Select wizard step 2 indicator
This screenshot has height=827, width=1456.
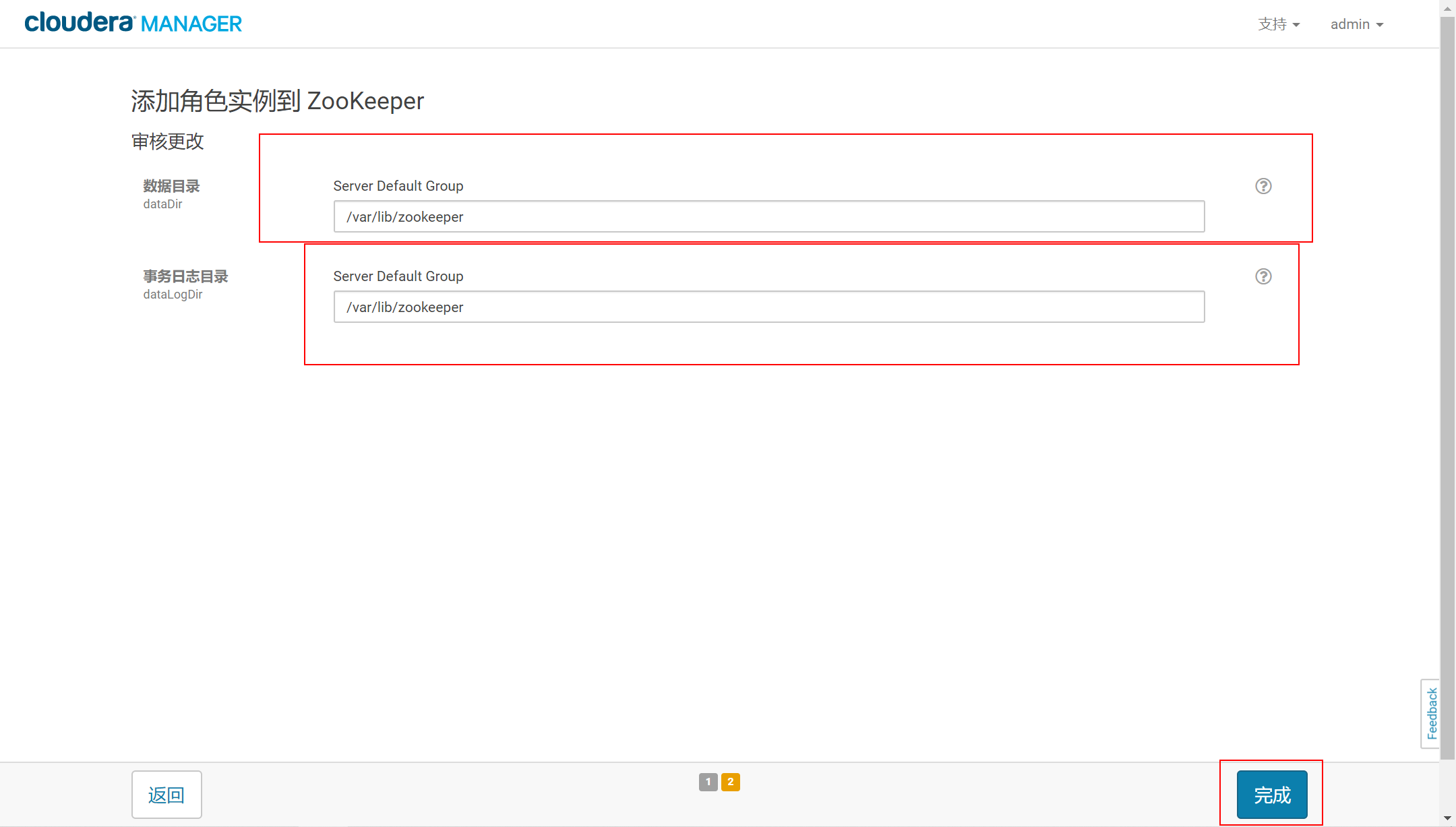pyautogui.click(x=730, y=782)
